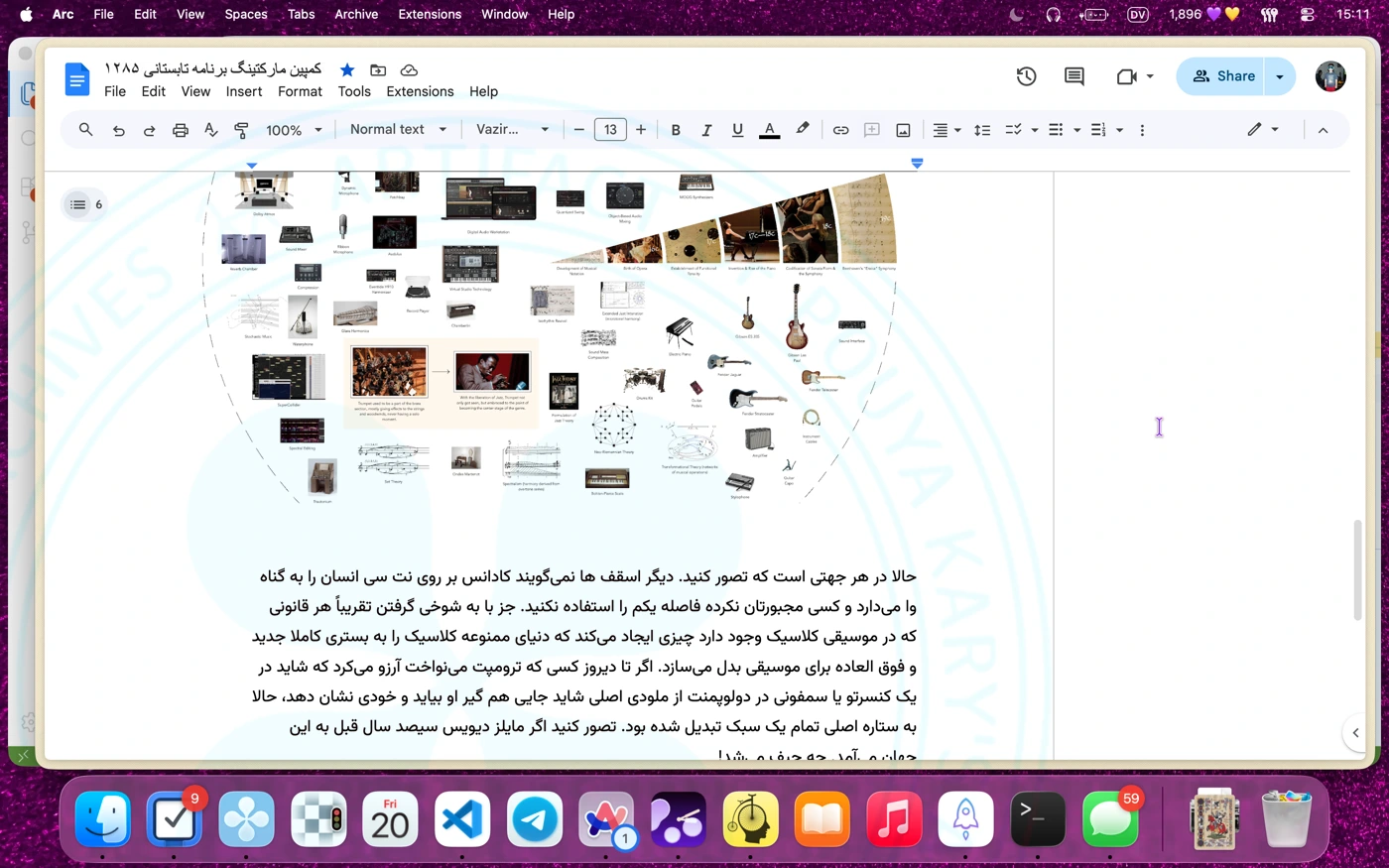Toggle bold formatting
Screen dimensions: 1389x868
click(676, 130)
